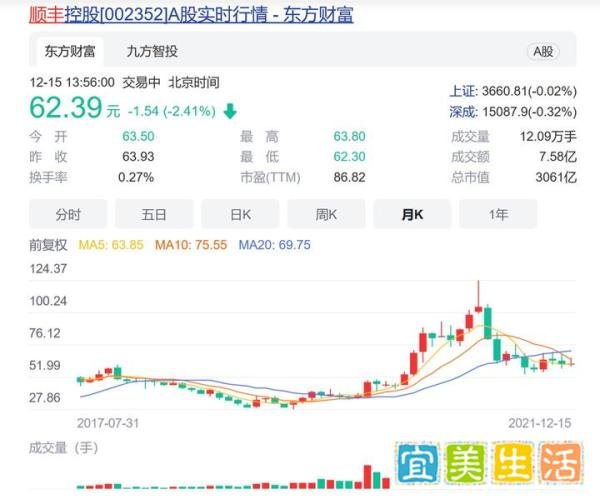This screenshot has height=499, width=600.
Task: Click the MA5: 63.85 legend
Action: click(x=111, y=245)
